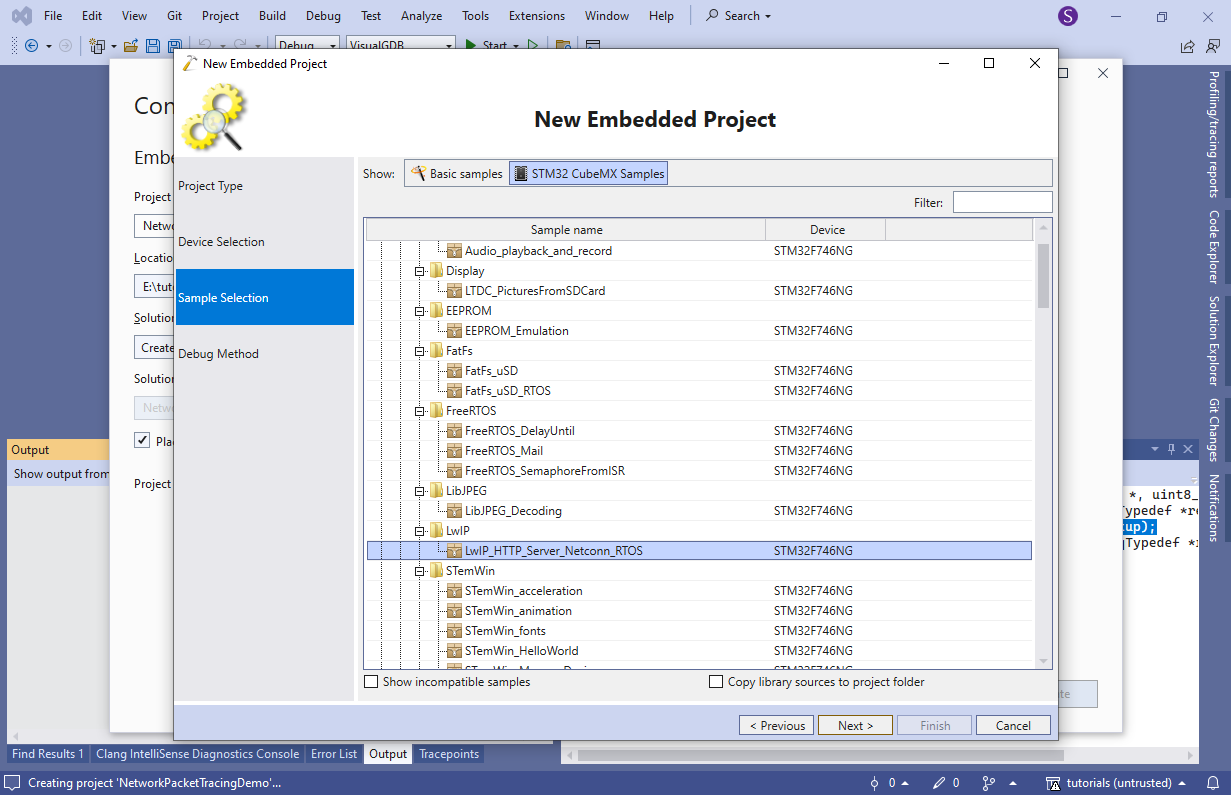The height and width of the screenshot is (795, 1231).
Task: Click the < Previous button
Action: click(777, 726)
